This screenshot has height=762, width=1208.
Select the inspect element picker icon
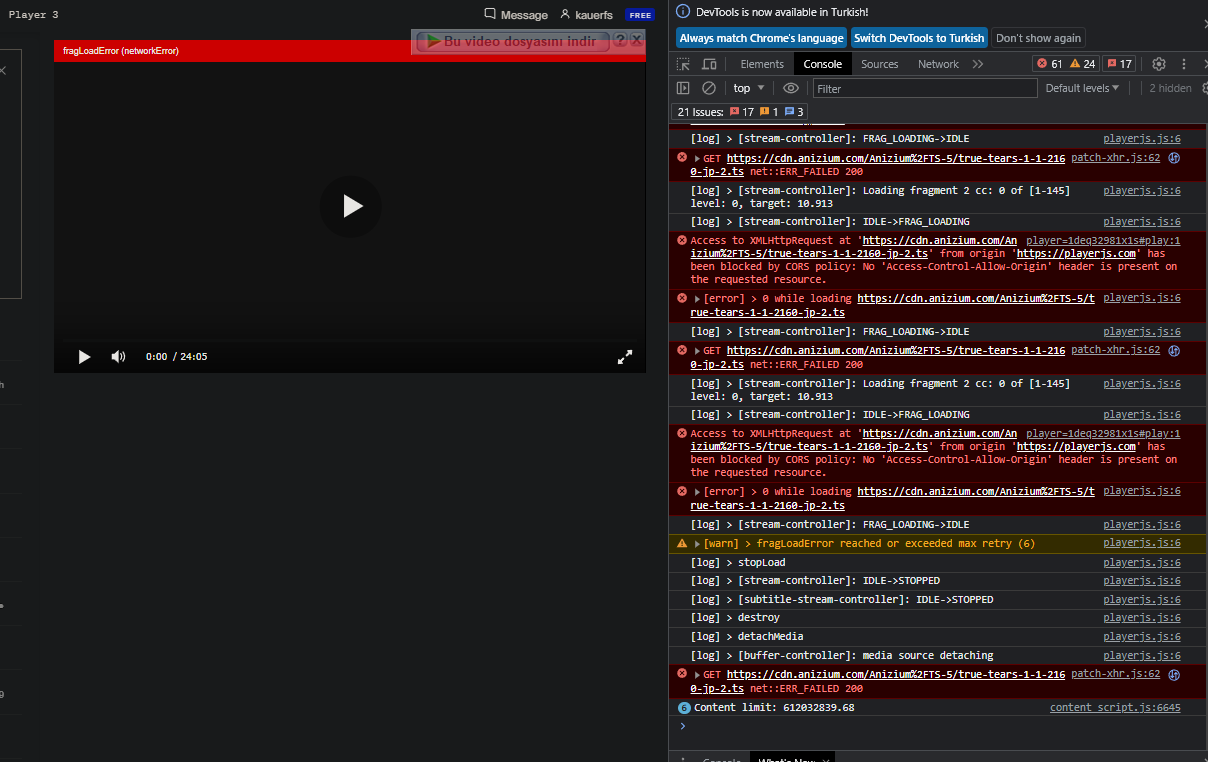tap(684, 64)
